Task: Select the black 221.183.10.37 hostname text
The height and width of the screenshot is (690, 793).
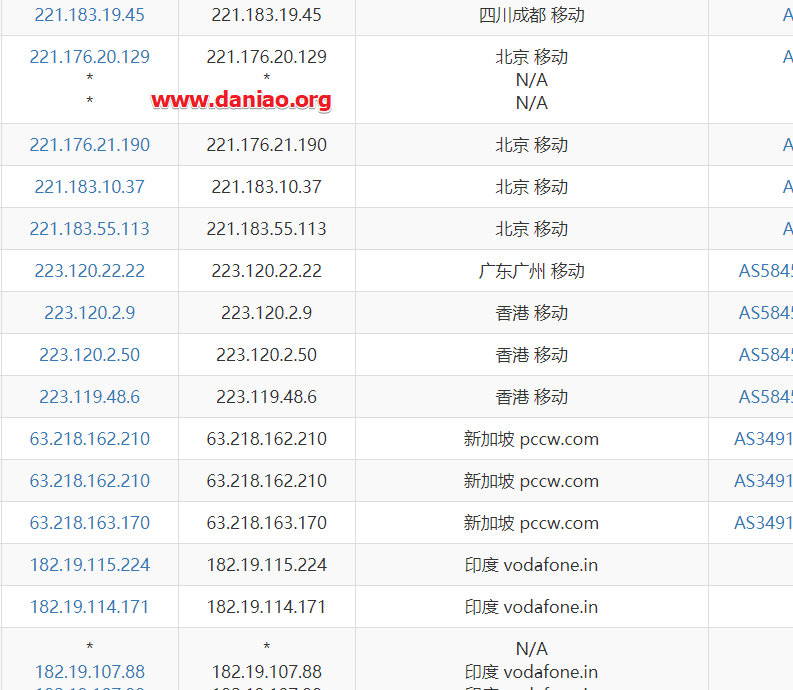Action: click(x=267, y=187)
